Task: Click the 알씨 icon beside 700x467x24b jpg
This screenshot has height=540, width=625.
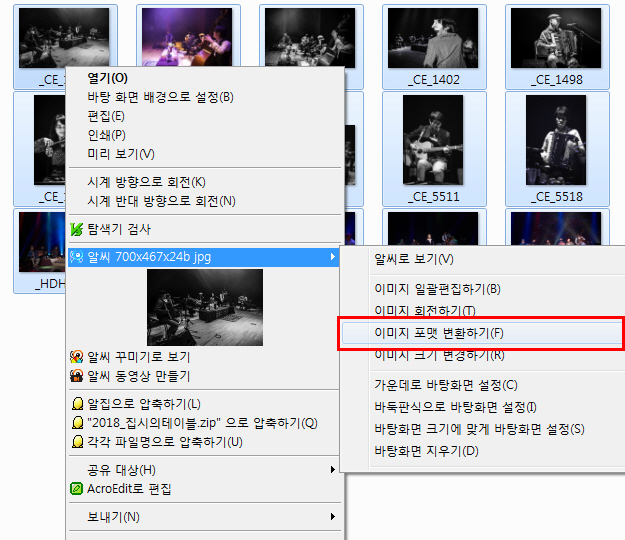Action: pos(77,257)
